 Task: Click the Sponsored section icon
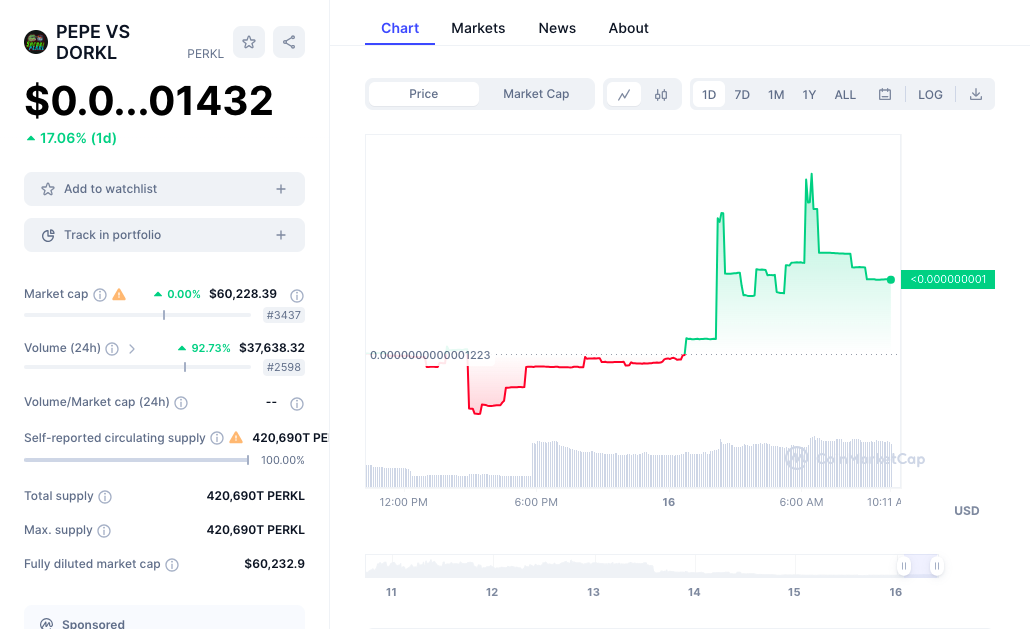click(x=47, y=624)
